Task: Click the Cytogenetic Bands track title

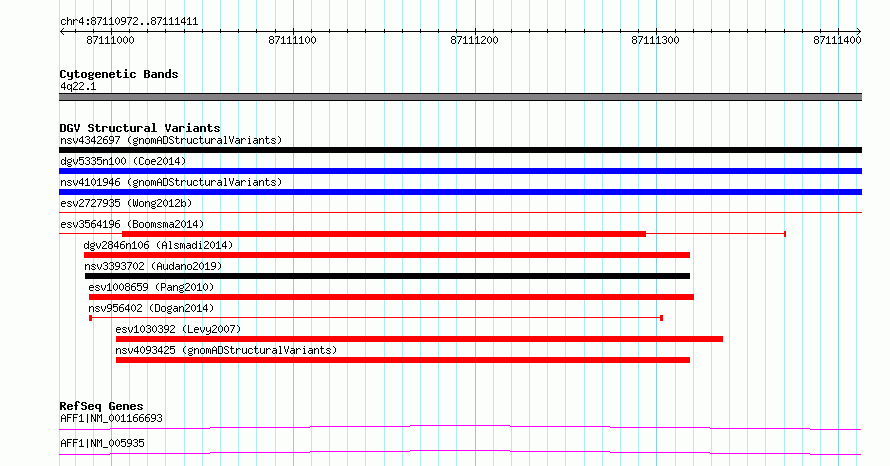Action: (x=119, y=74)
